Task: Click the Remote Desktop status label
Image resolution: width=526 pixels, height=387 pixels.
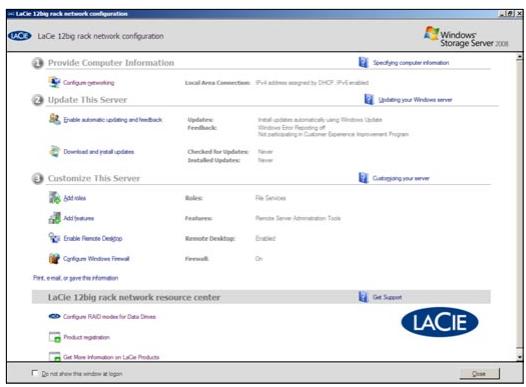Action: tap(210, 238)
